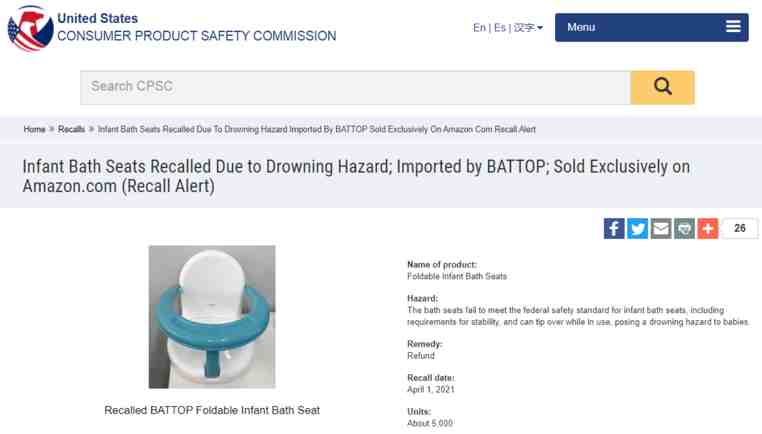Click the share count box showing 26
762x434 pixels.
pos(740,228)
